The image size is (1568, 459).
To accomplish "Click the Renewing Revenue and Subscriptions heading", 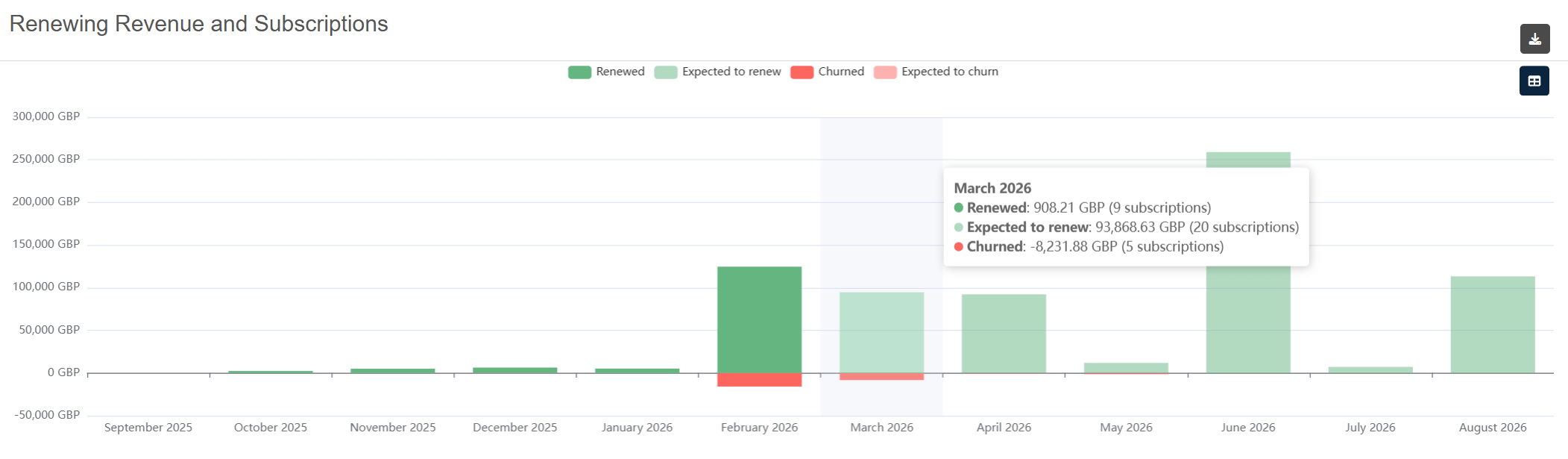I will (198, 24).
